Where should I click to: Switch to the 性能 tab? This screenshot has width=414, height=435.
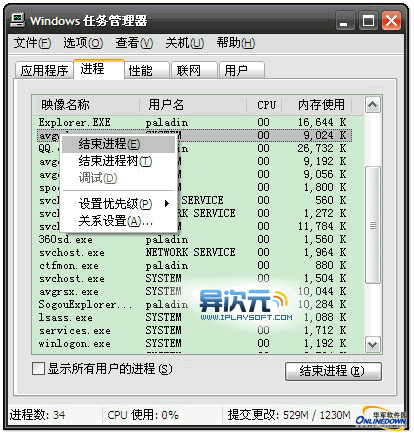(x=147, y=70)
